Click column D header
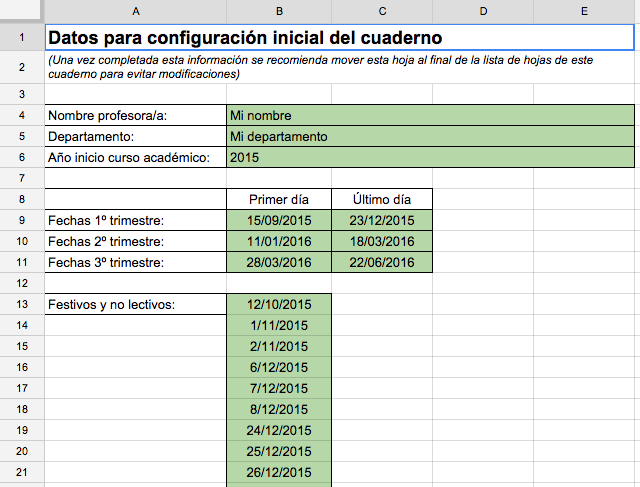 pyautogui.click(x=483, y=11)
